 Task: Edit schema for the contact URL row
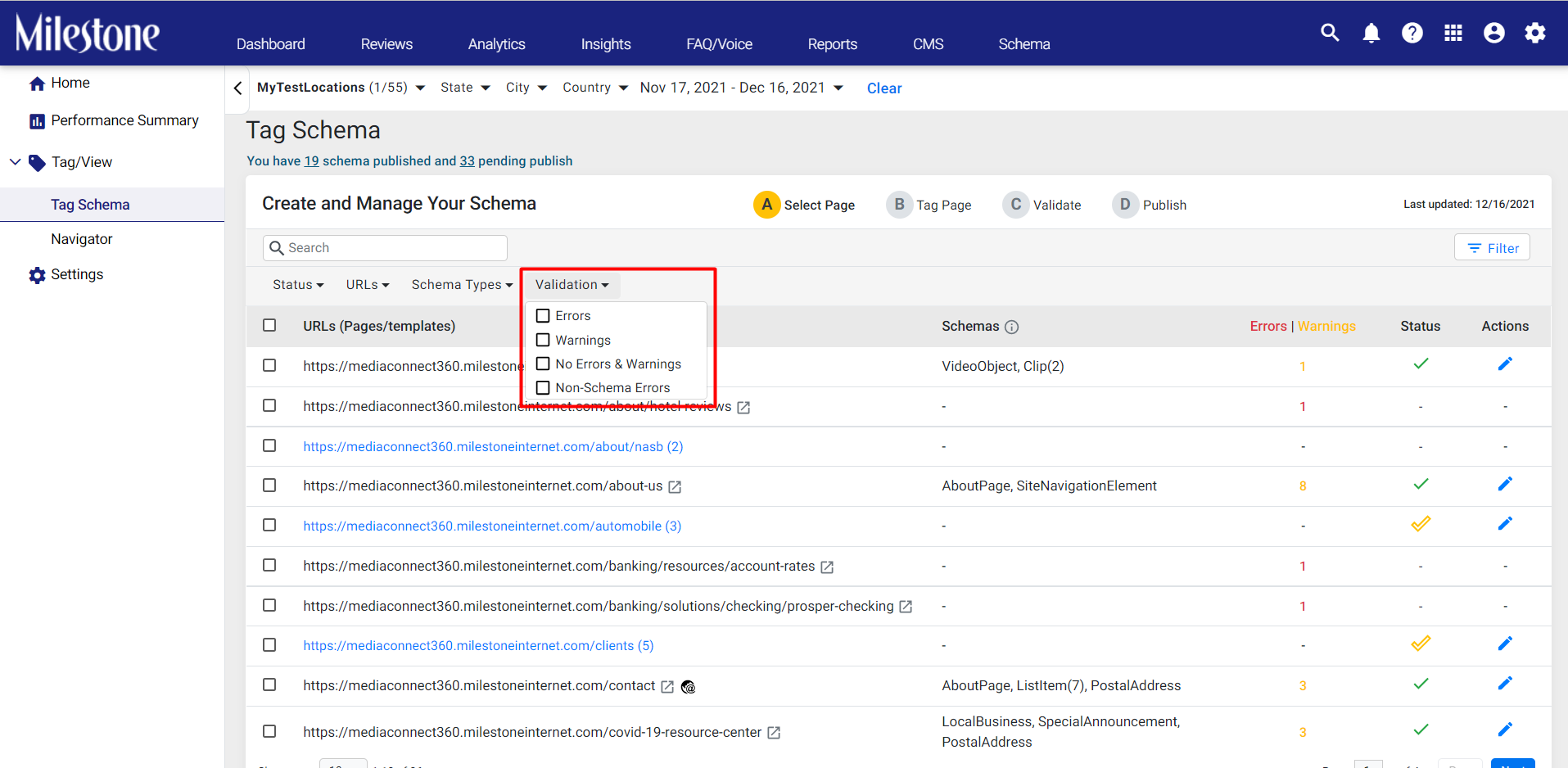coord(1505,683)
